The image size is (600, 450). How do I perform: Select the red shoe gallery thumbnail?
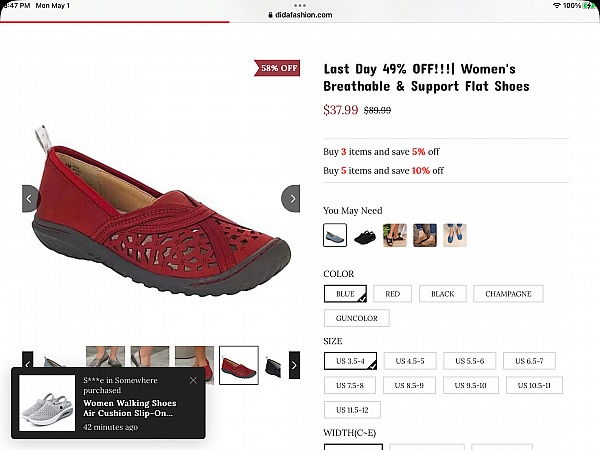point(239,365)
